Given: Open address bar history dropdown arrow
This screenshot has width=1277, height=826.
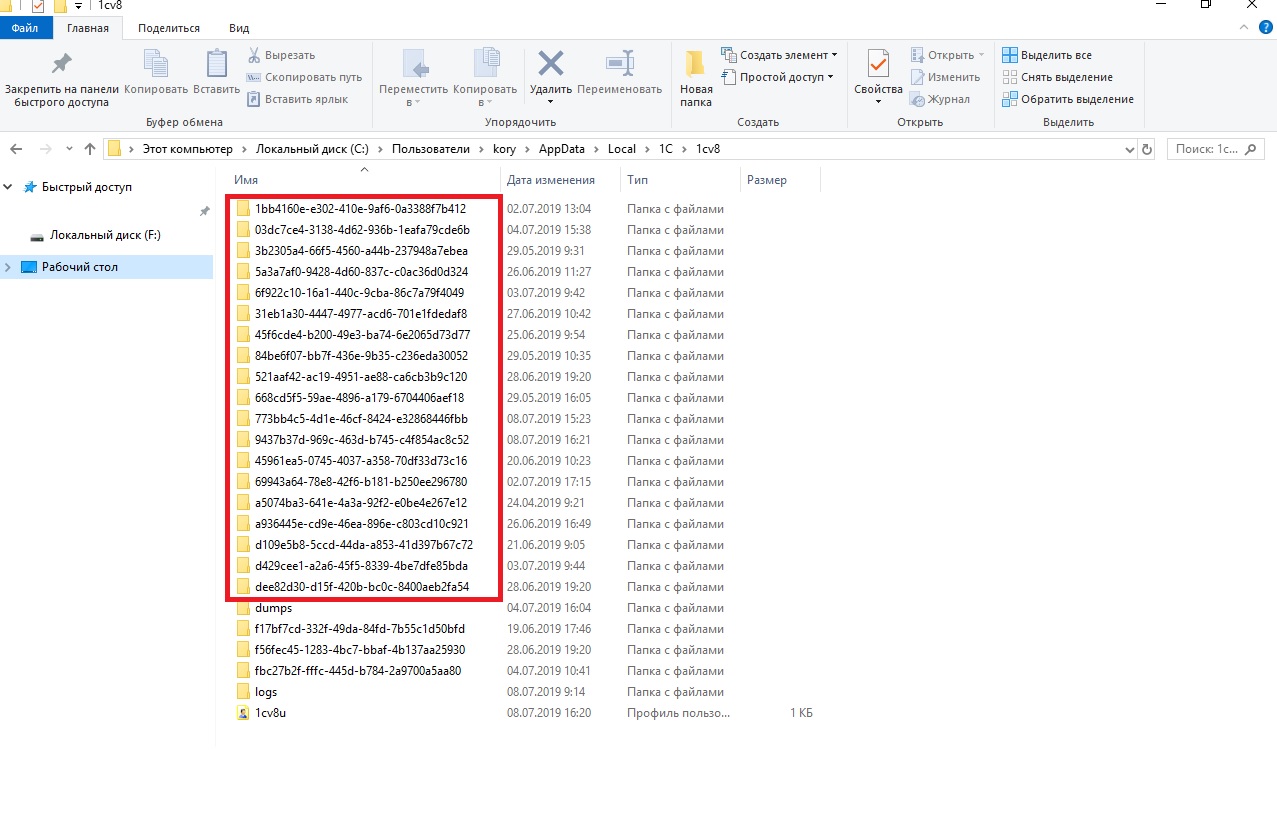Looking at the screenshot, I should coord(1131,149).
